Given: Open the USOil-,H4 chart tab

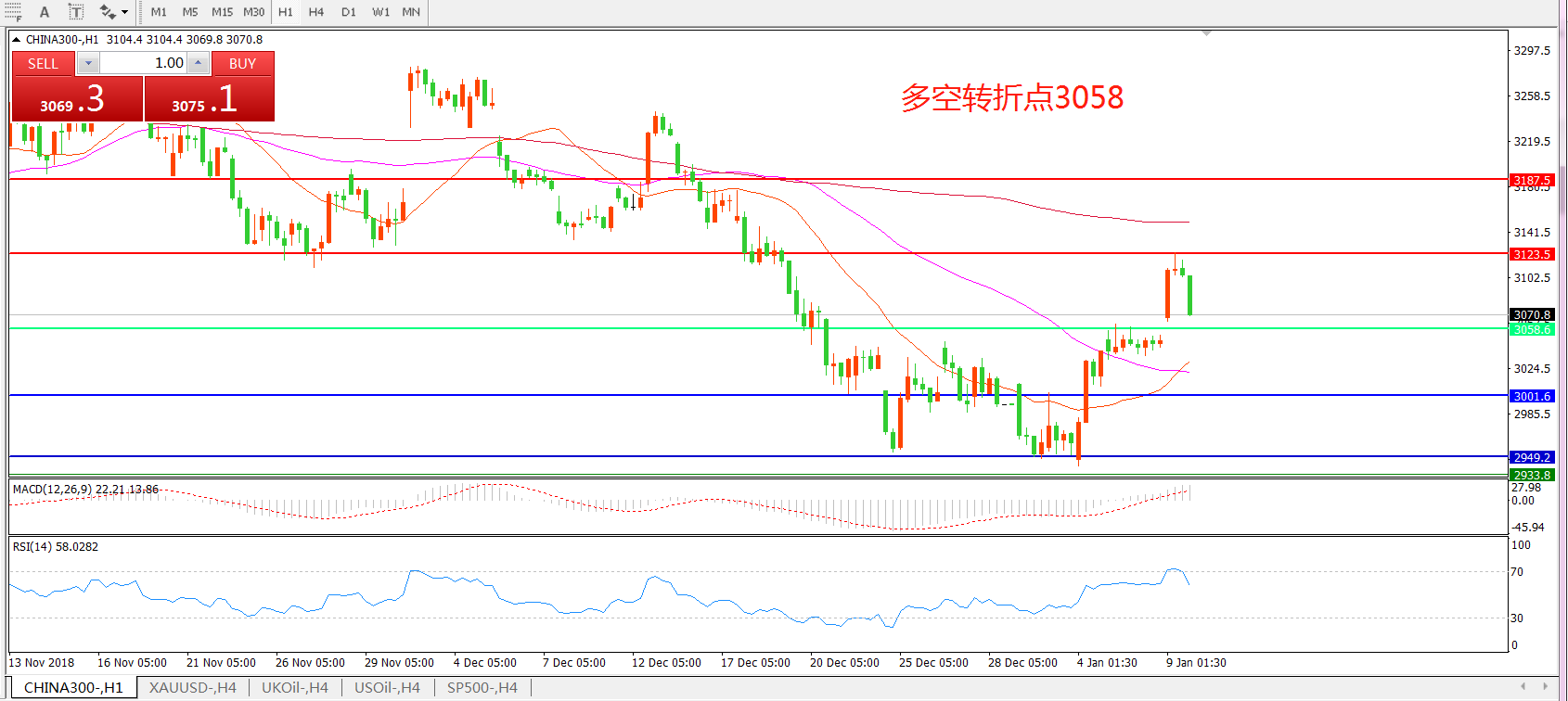Looking at the screenshot, I should point(387,688).
